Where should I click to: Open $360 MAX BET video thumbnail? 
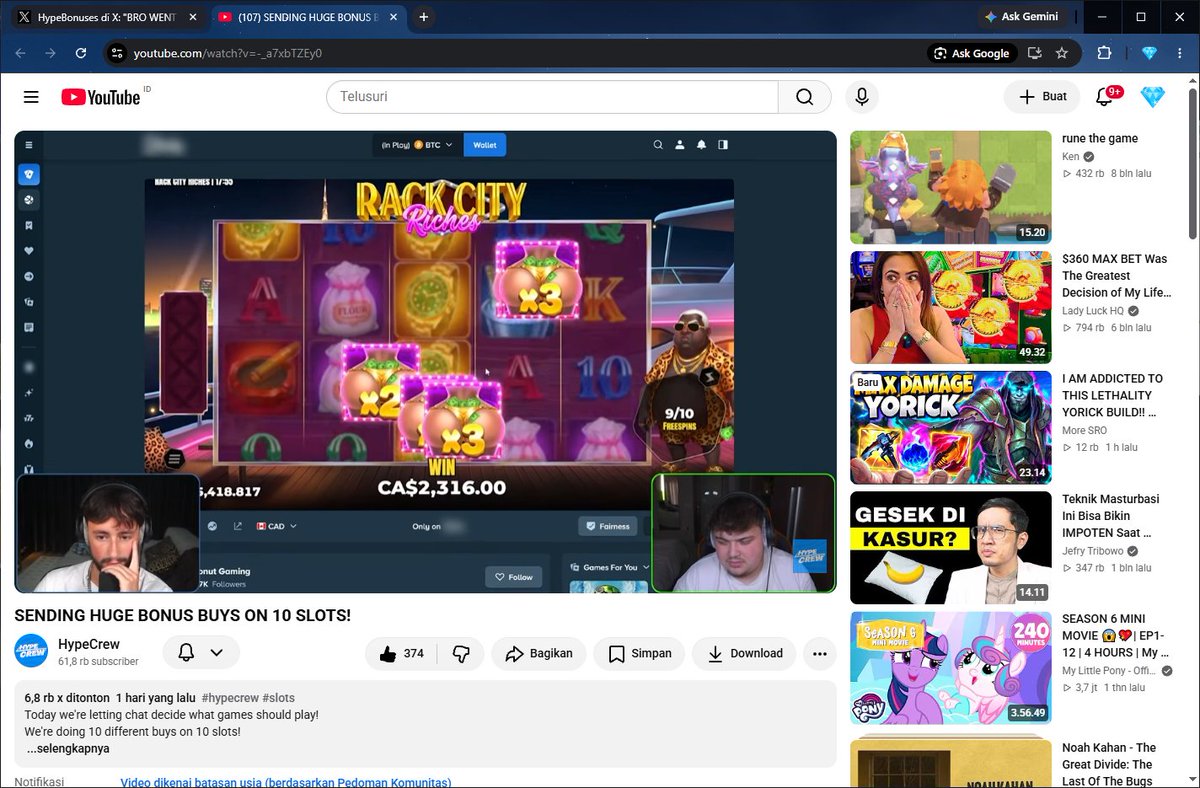click(951, 307)
